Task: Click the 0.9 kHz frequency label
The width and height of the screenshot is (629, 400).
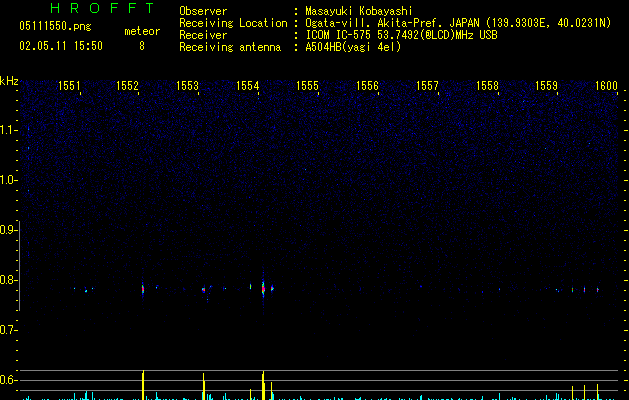Action: pyautogui.click(x=8, y=230)
